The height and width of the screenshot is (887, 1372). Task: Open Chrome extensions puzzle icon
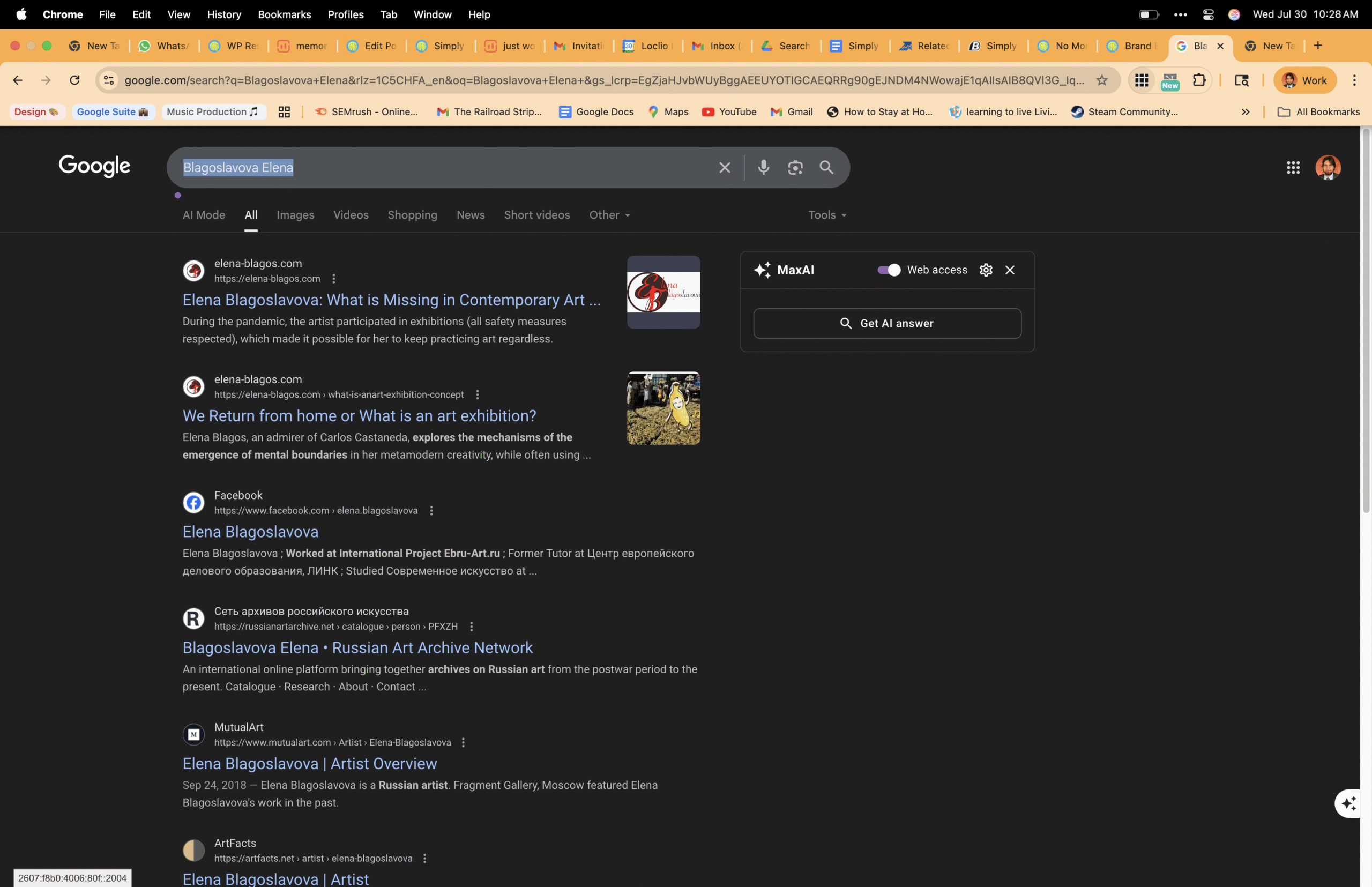coord(1199,80)
